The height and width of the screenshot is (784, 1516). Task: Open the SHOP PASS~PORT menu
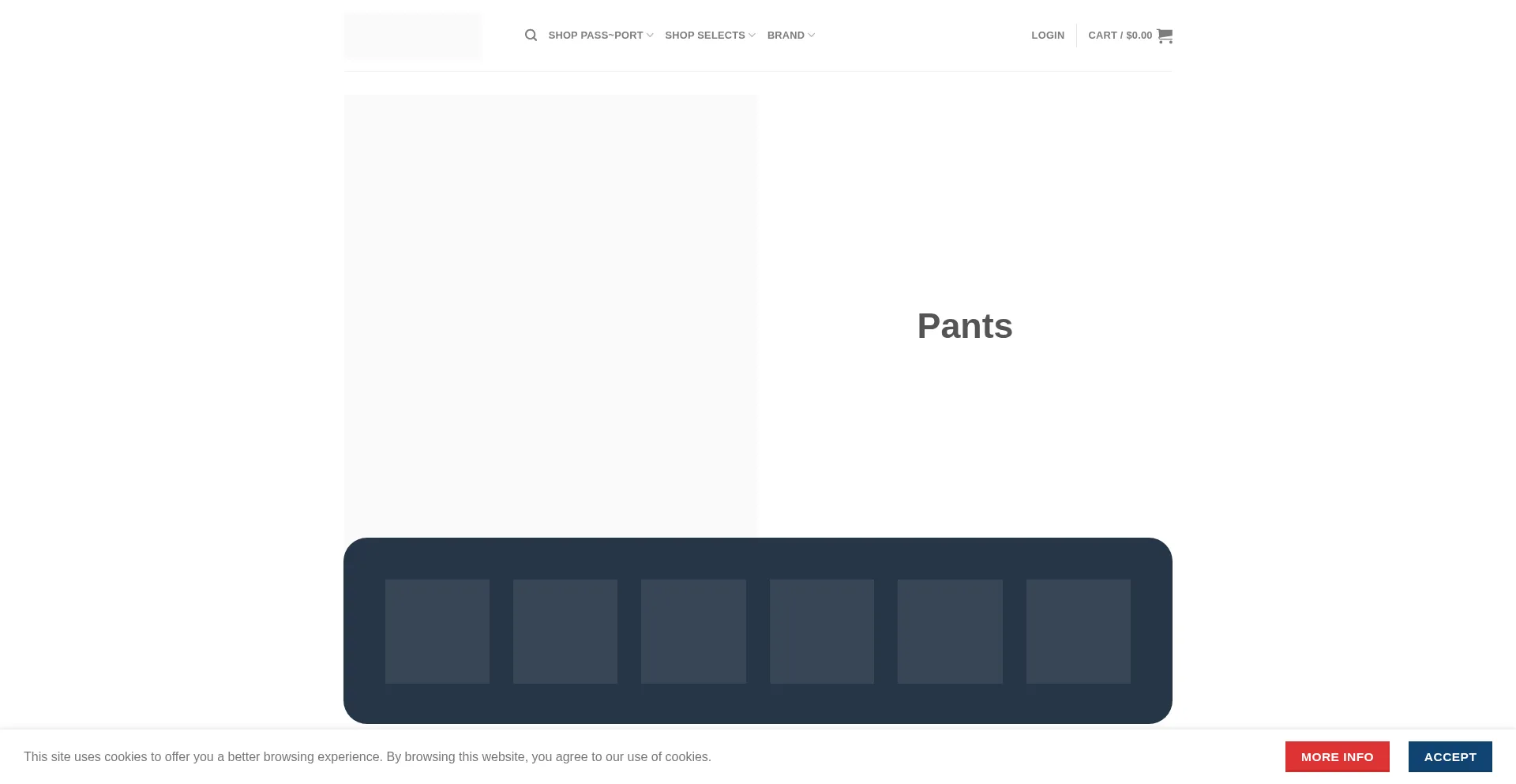click(595, 36)
